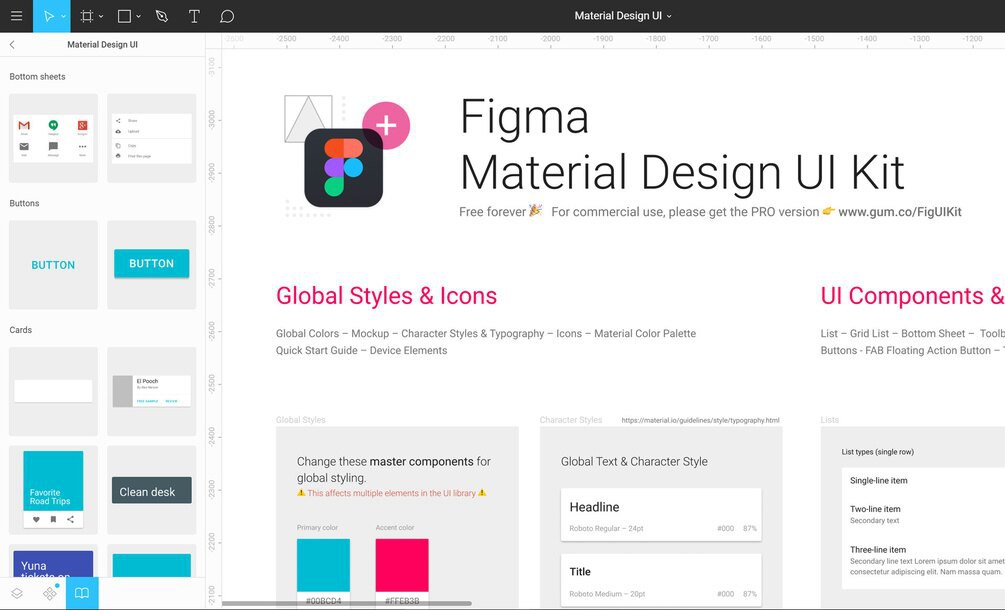Select the Favorite Road Trips card
Screen dimensions: 1005x610
click(53, 490)
